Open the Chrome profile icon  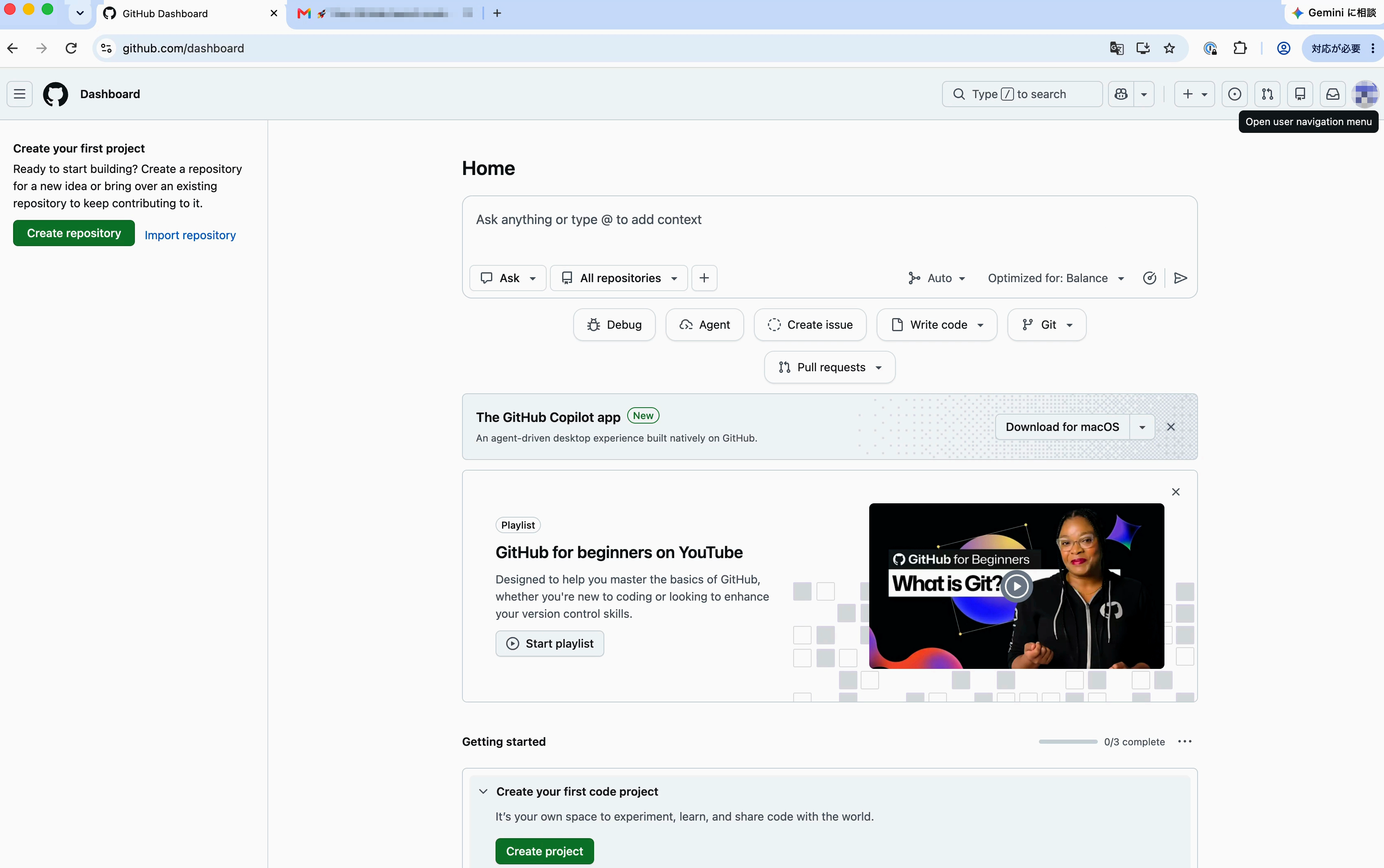point(1284,48)
